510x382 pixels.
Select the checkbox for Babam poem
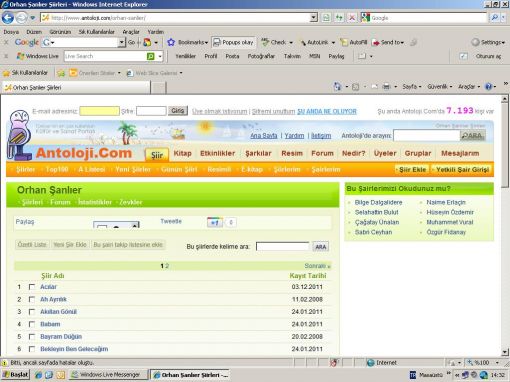[32, 324]
